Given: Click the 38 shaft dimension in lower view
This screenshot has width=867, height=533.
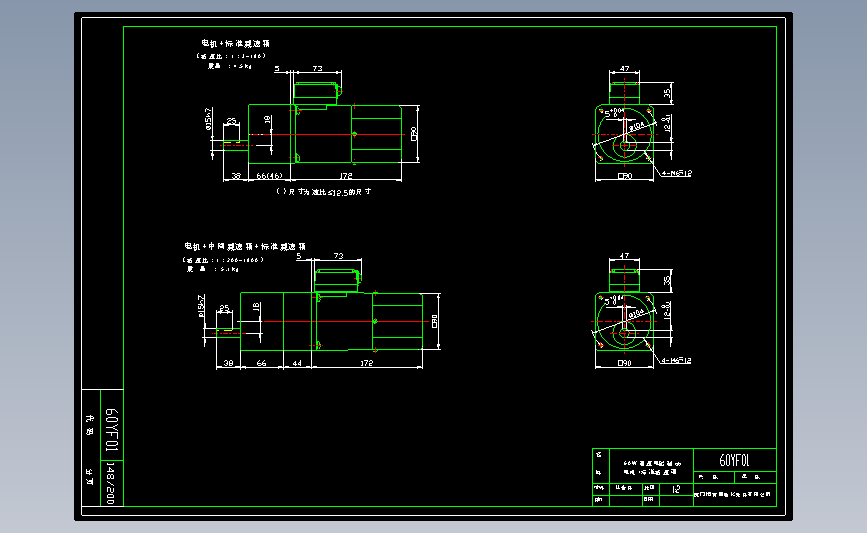Looking at the screenshot, I should point(228,363).
